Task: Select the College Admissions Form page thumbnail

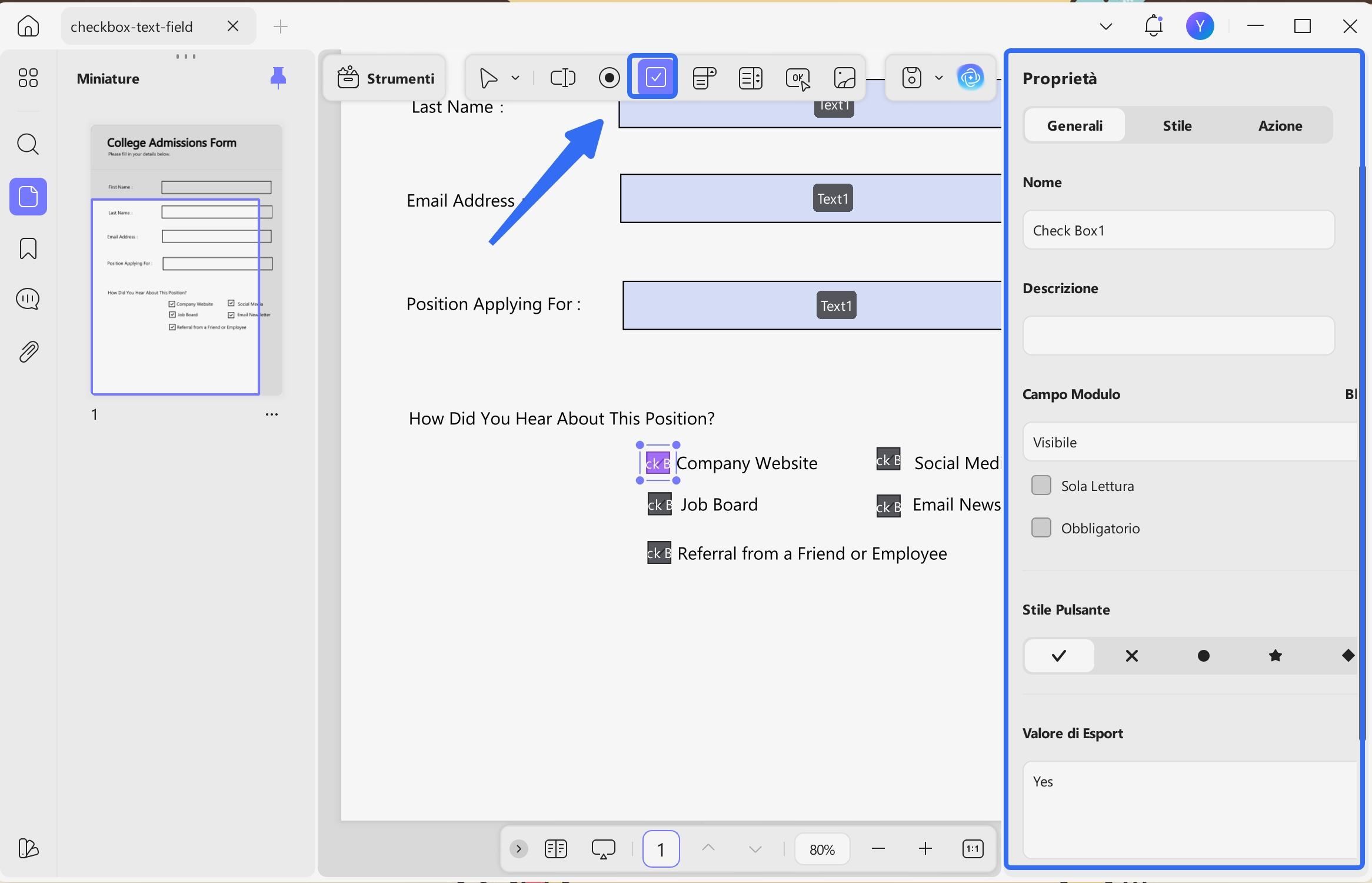Action: (x=187, y=260)
